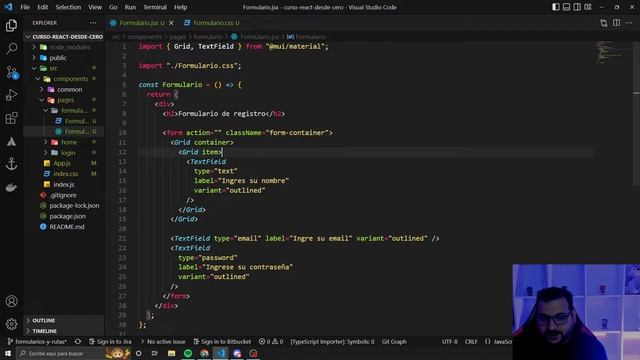Click Sign in to Jira
Viewport: 640px width, 360px height.
(110, 342)
